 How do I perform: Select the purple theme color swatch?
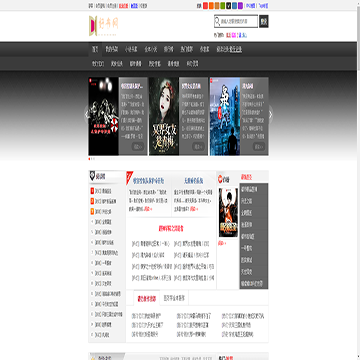tap(240, 6)
